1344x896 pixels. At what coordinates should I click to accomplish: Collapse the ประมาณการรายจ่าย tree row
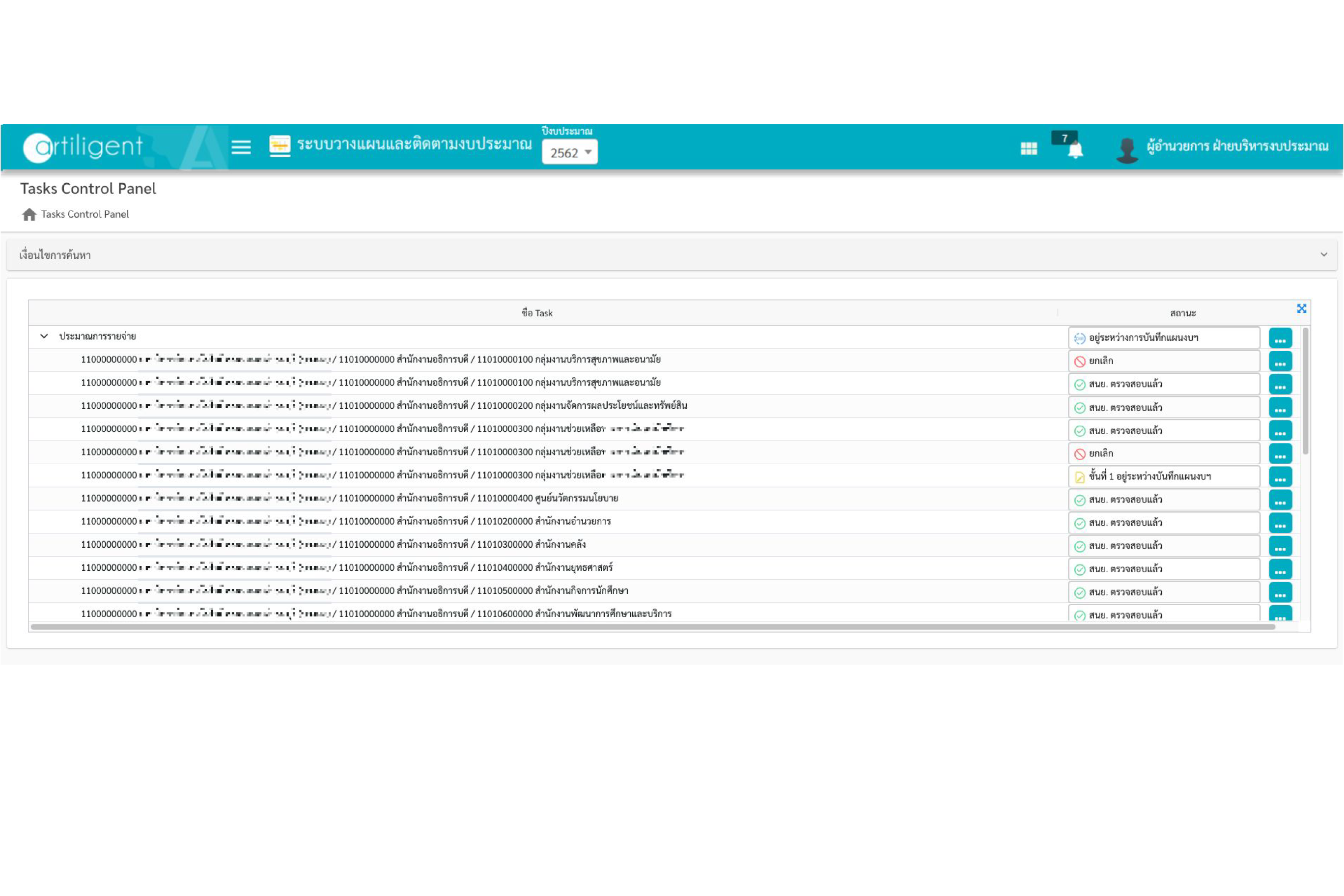pyautogui.click(x=44, y=336)
